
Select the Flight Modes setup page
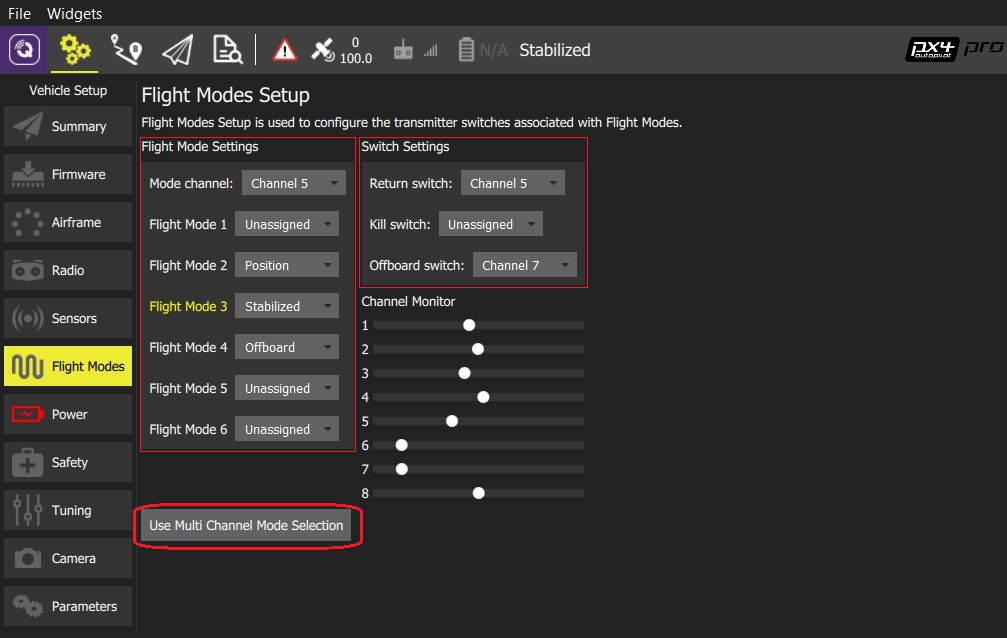pyautogui.click(x=68, y=366)
